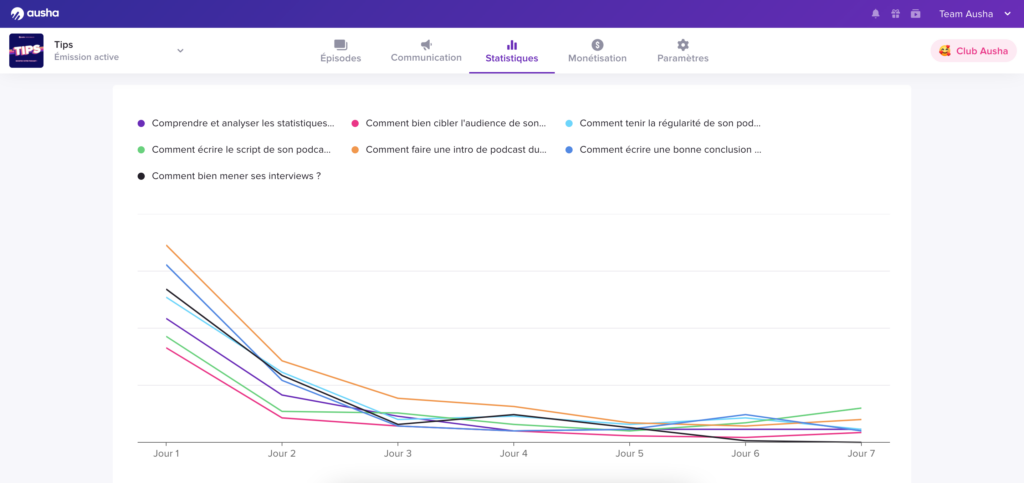Select the Statistiques tab
1024x483 pixels.
(x=512, y=51)
